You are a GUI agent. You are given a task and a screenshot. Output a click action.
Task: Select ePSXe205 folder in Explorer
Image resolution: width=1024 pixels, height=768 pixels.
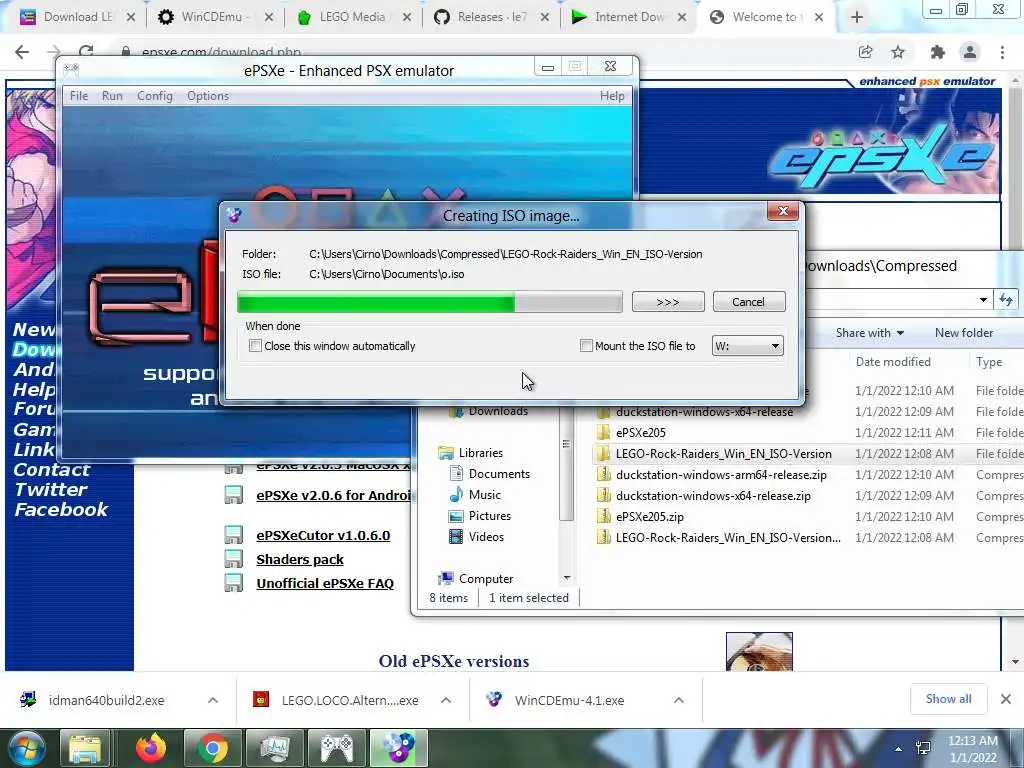[641, 433]
